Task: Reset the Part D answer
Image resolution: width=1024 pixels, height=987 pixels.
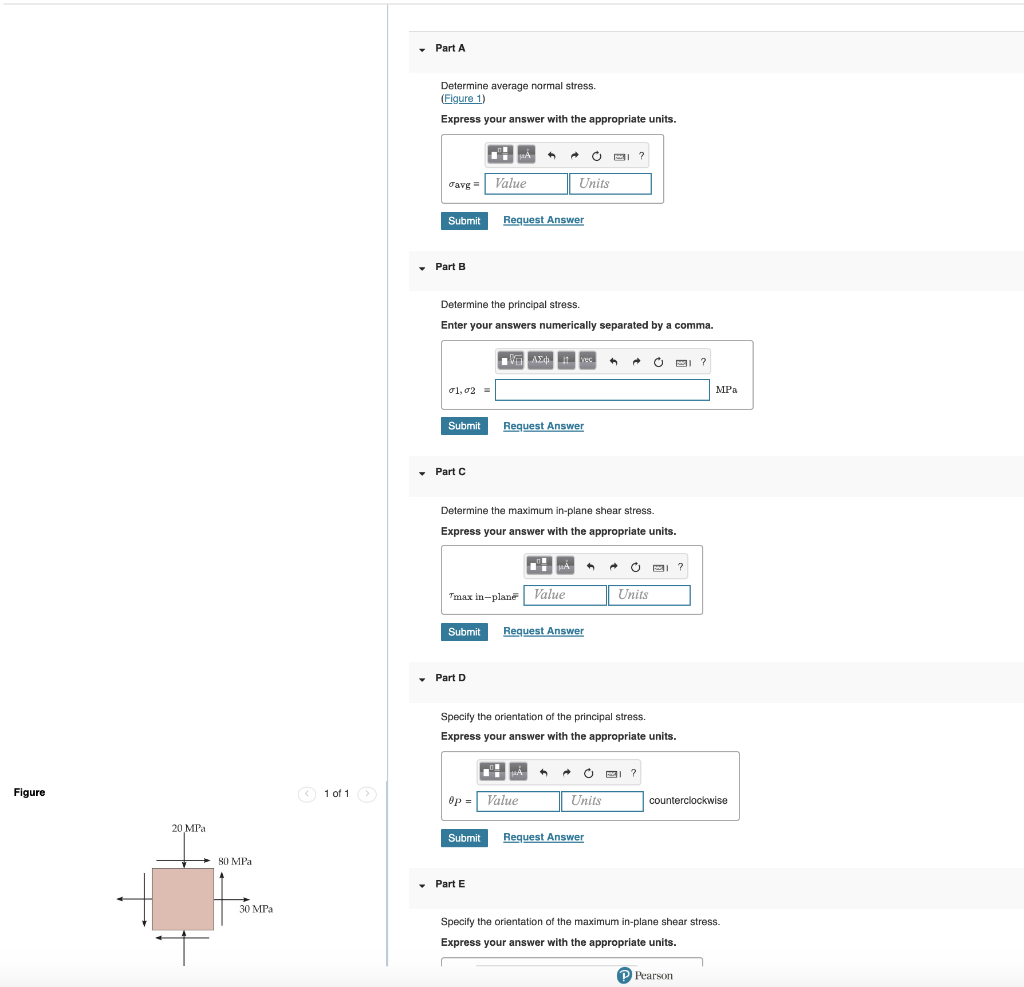Action: point(588,773)
